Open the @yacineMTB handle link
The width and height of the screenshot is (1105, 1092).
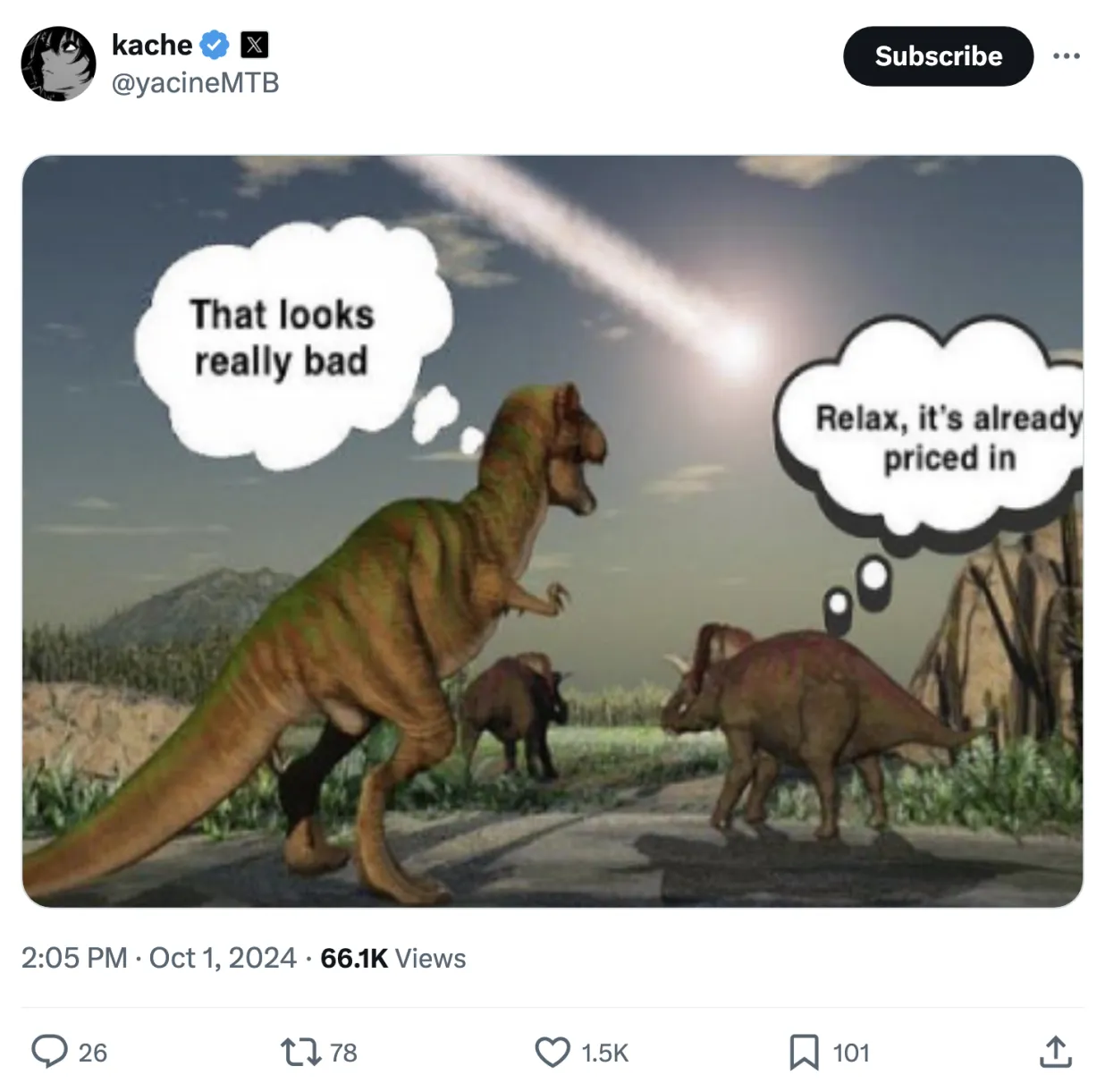pyautogui.click(x=195, y=83)
